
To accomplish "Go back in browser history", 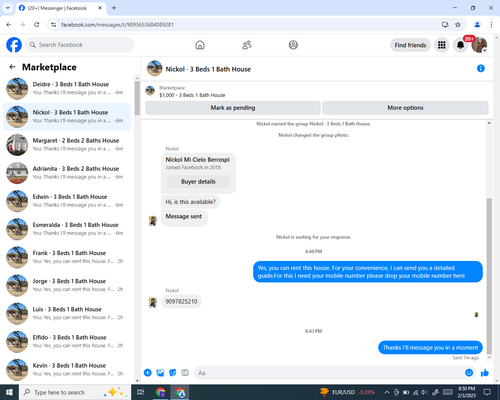I will click(x=9, y=24).
